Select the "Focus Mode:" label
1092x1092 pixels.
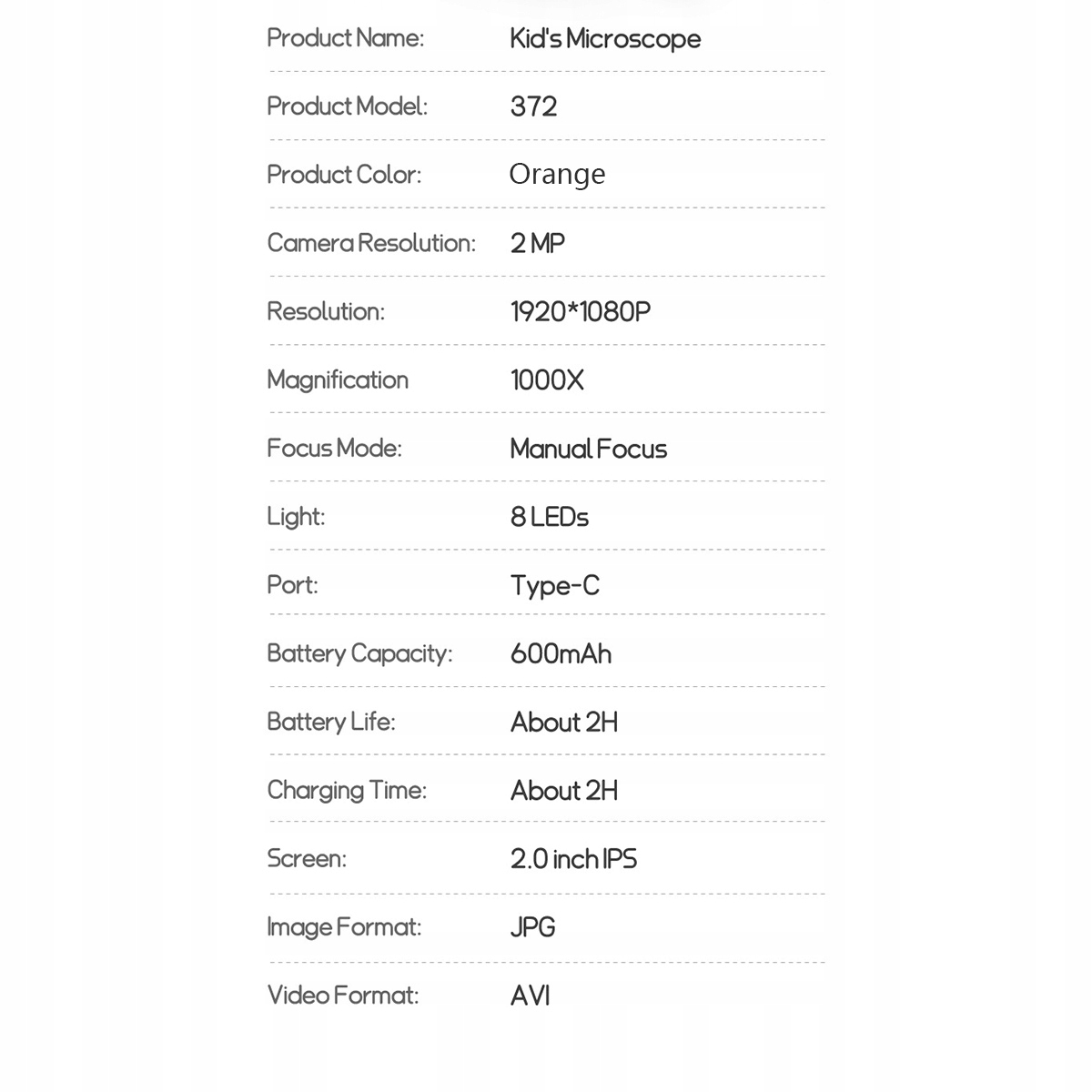[x=334, y=448]
